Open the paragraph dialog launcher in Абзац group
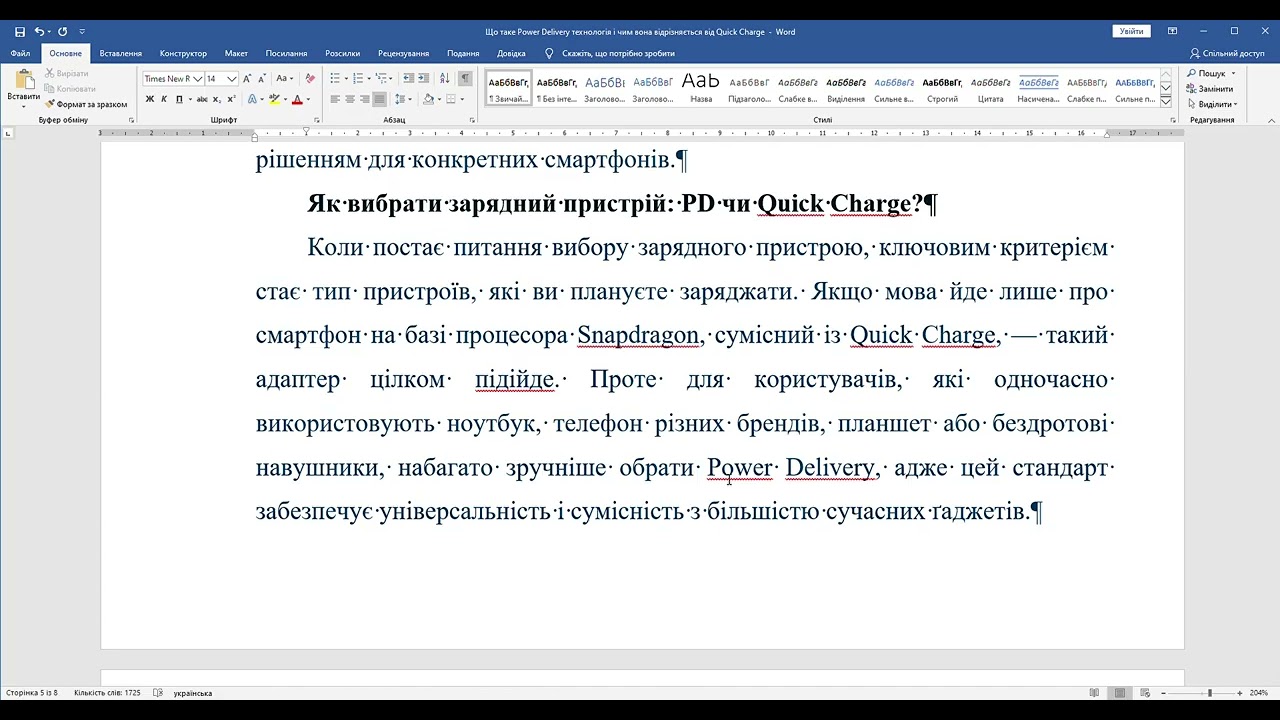Image resolution: width=1280 pixels, height=720 pixels. (x=472, y=120)
